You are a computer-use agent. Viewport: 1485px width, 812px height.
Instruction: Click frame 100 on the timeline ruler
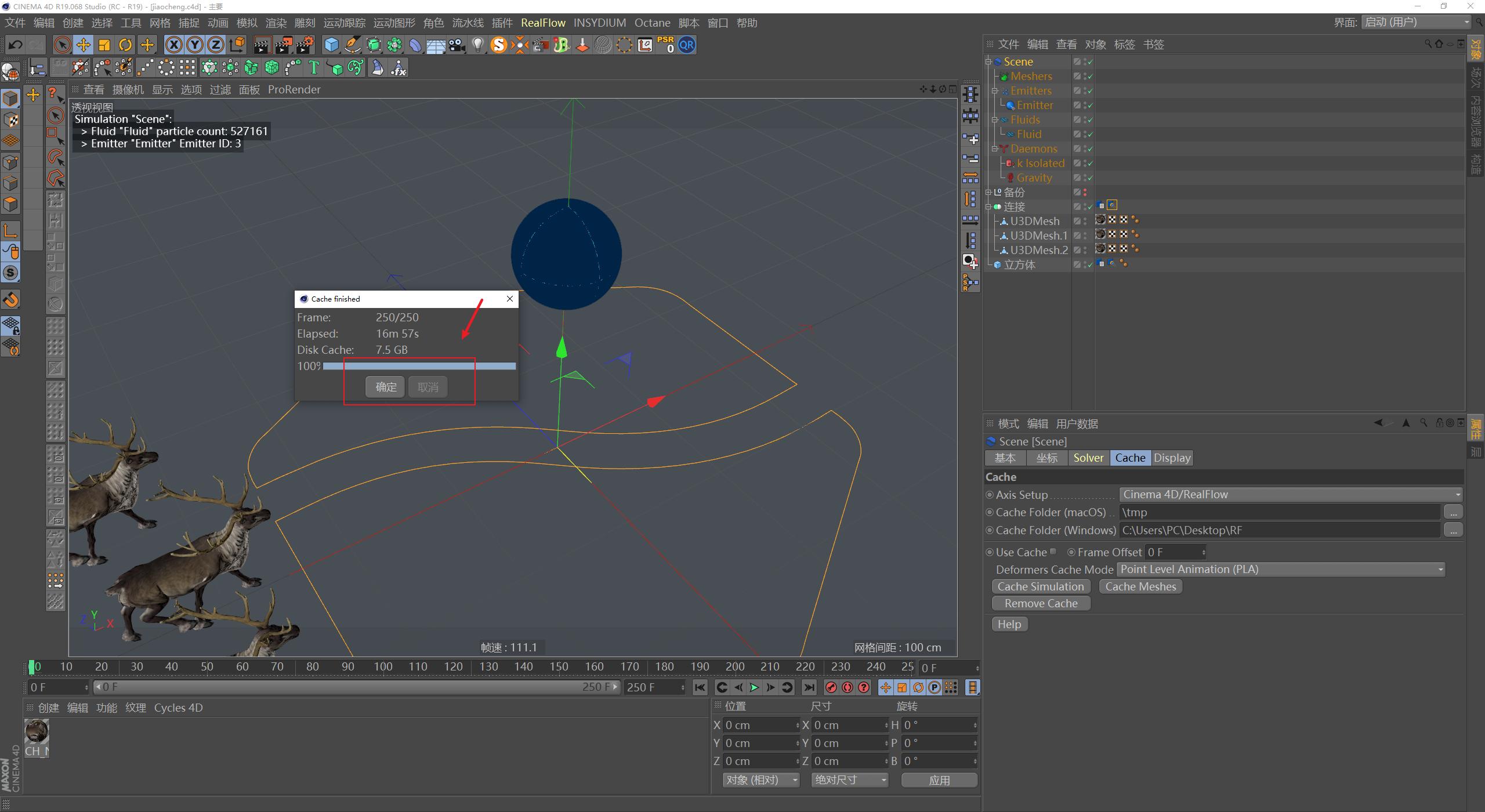[383, 667]
